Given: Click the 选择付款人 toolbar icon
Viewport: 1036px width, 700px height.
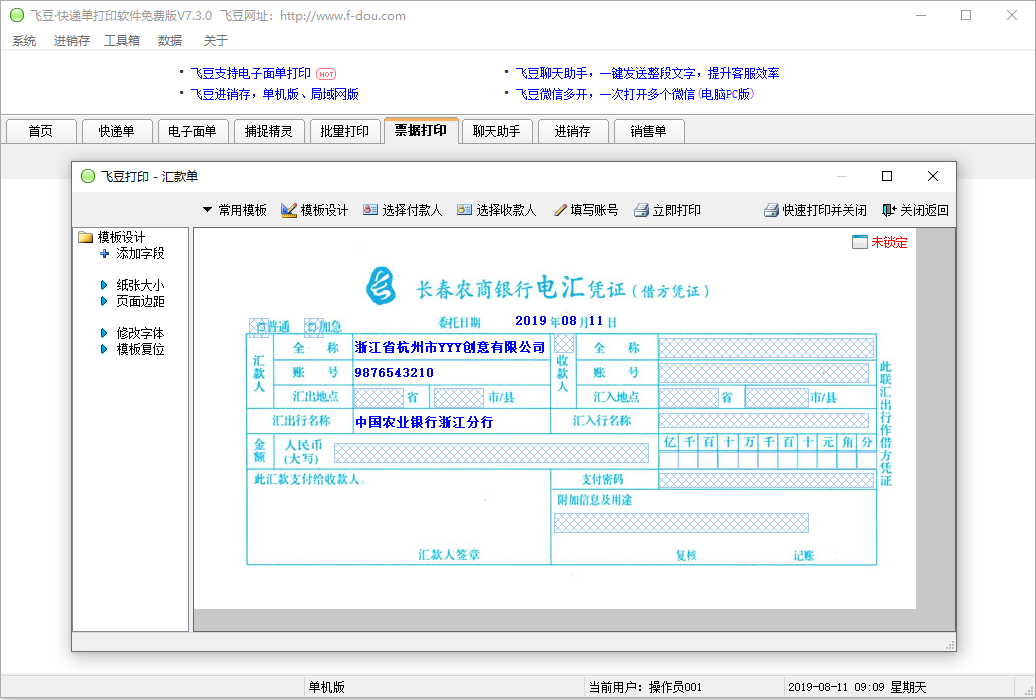Looking at the screenshot, I should [x=370, y=210].
